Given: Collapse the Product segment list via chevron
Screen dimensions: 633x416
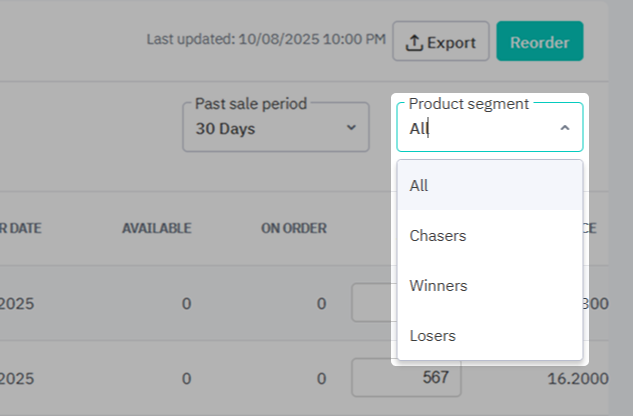Looking at the screenshot, I should (564, 128).
